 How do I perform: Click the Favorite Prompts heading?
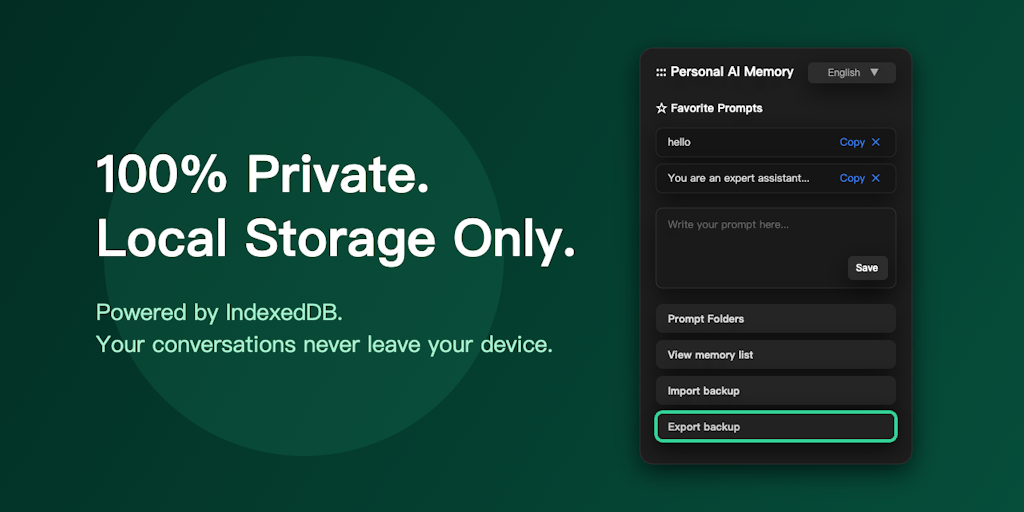pyautogui.click(x=716, y=108)
